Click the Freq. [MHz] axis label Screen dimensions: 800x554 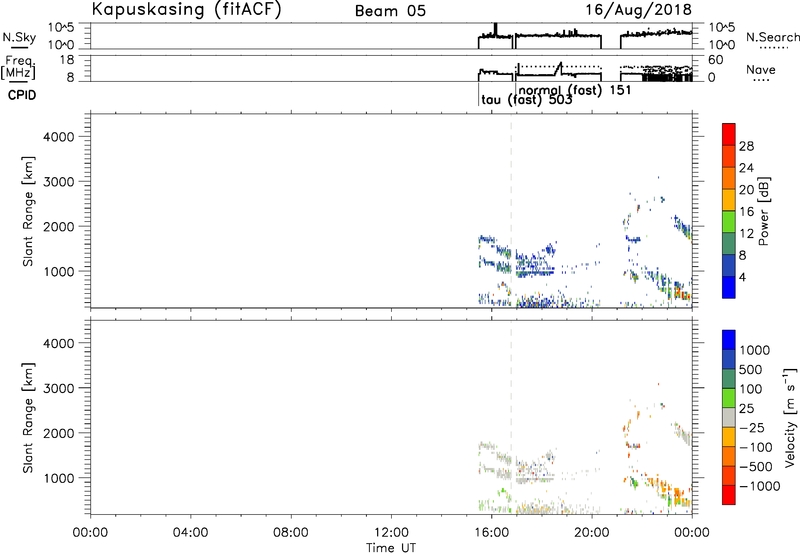click(x=19, y=67)
